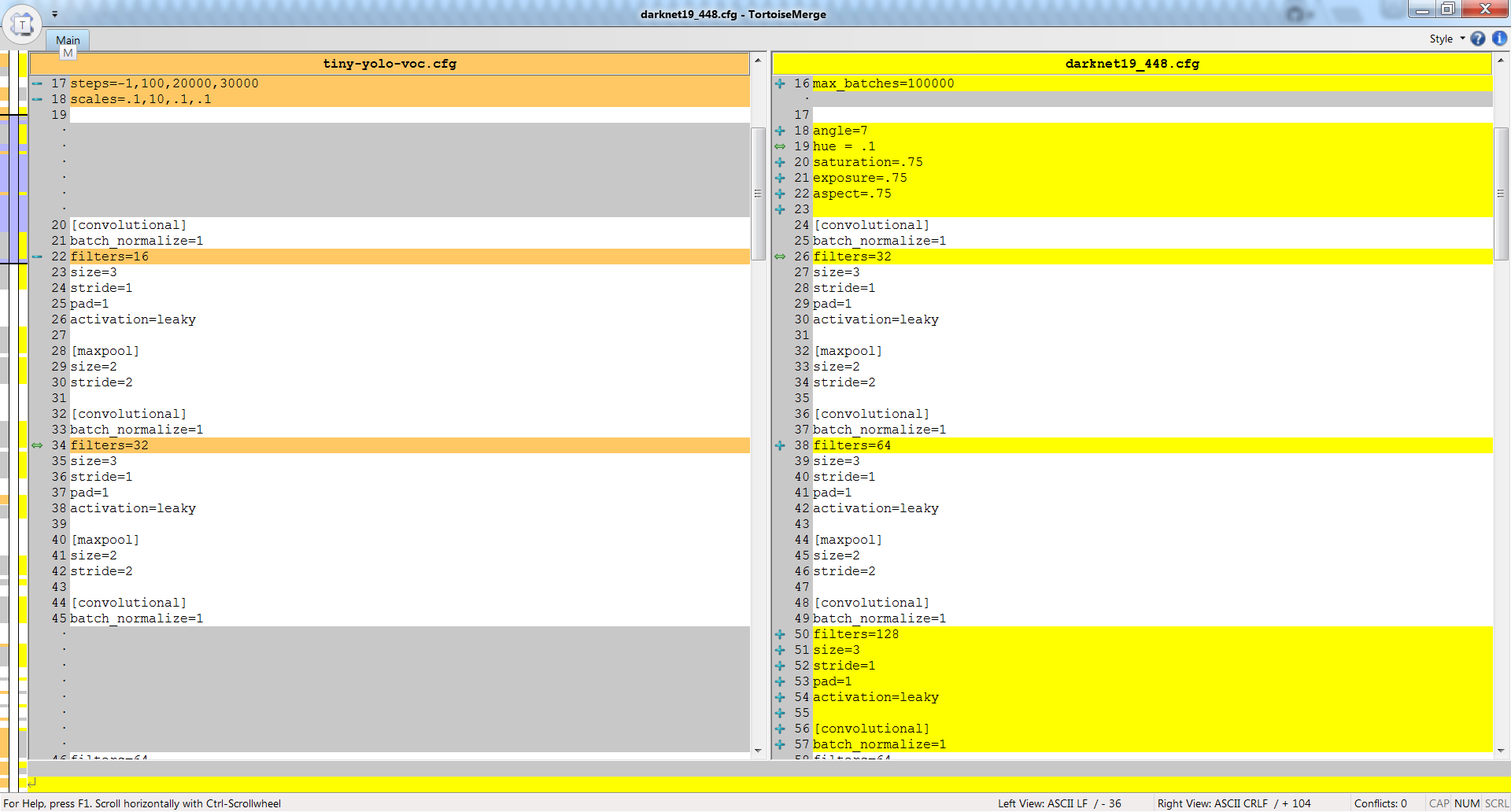Screen dimensions: 1511x812
Task: Click the removed marker on line 18 scales
Action: click(37, 99)
